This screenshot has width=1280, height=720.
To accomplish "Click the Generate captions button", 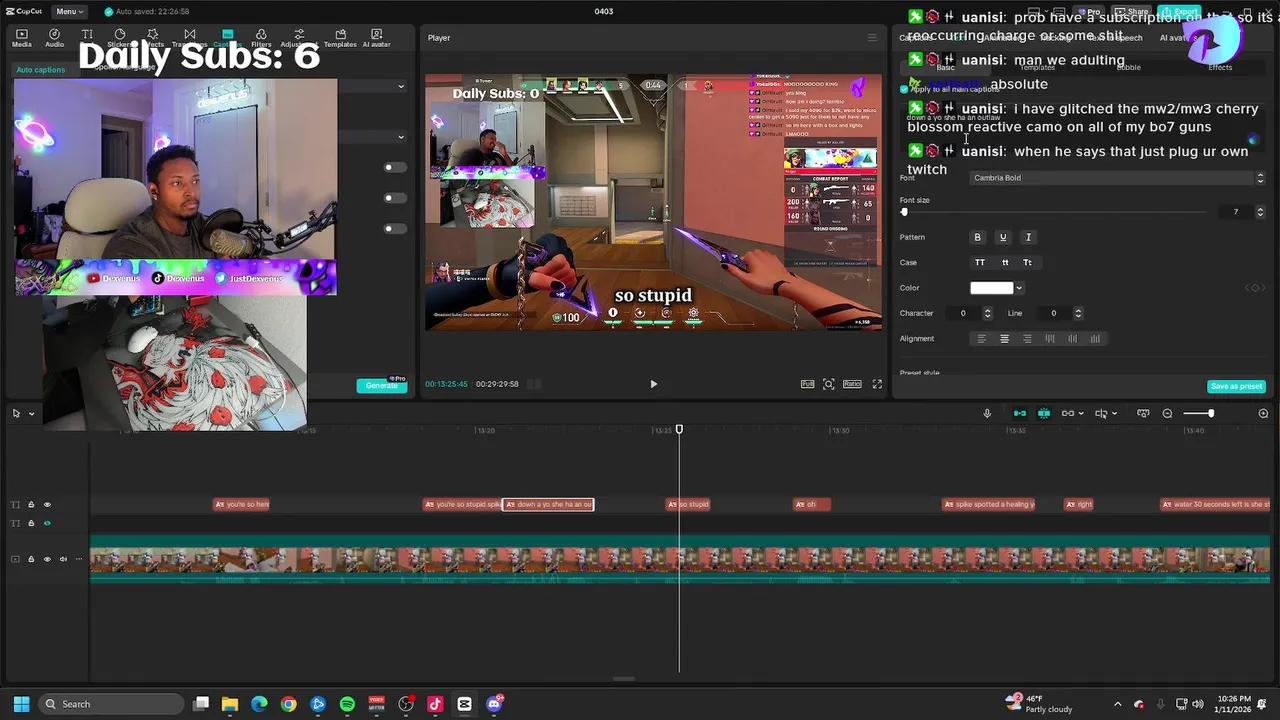I will point(382,385).
